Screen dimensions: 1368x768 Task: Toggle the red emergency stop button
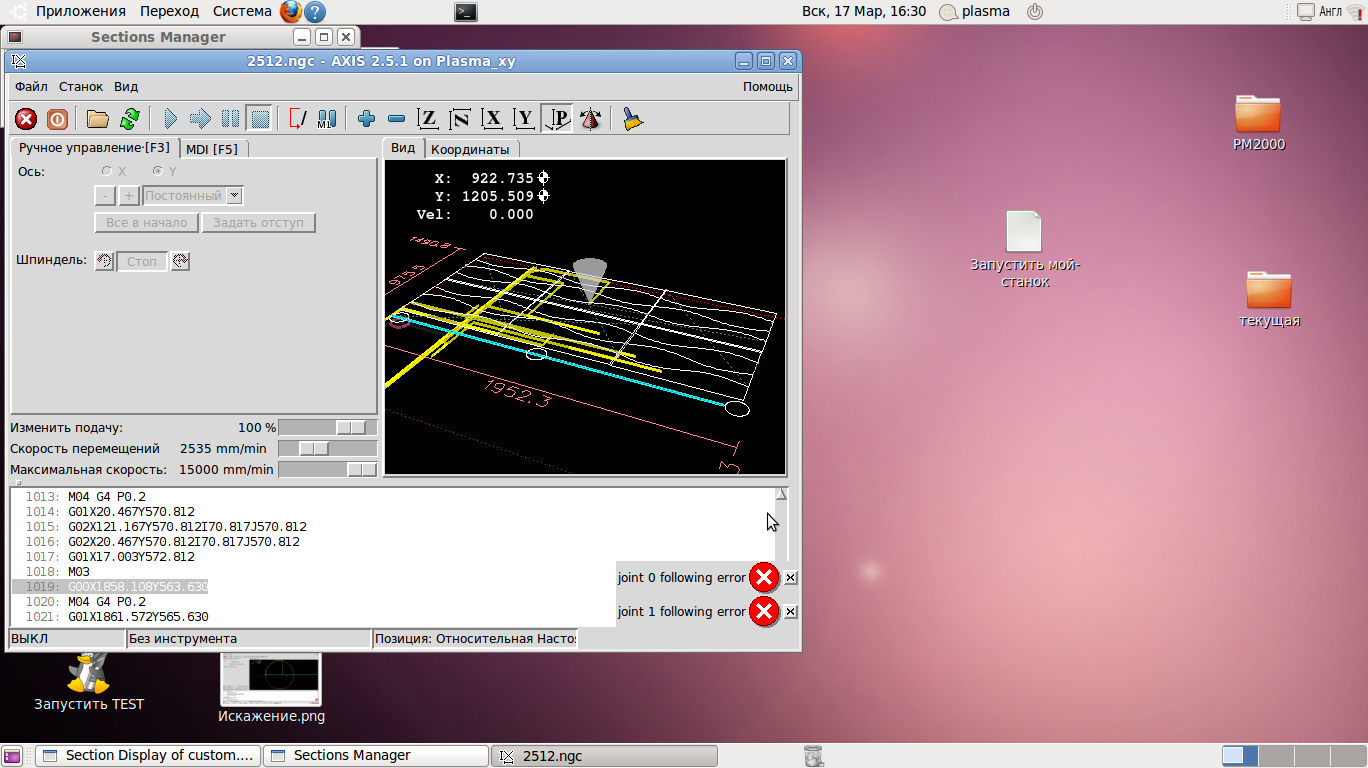[27, 120]
